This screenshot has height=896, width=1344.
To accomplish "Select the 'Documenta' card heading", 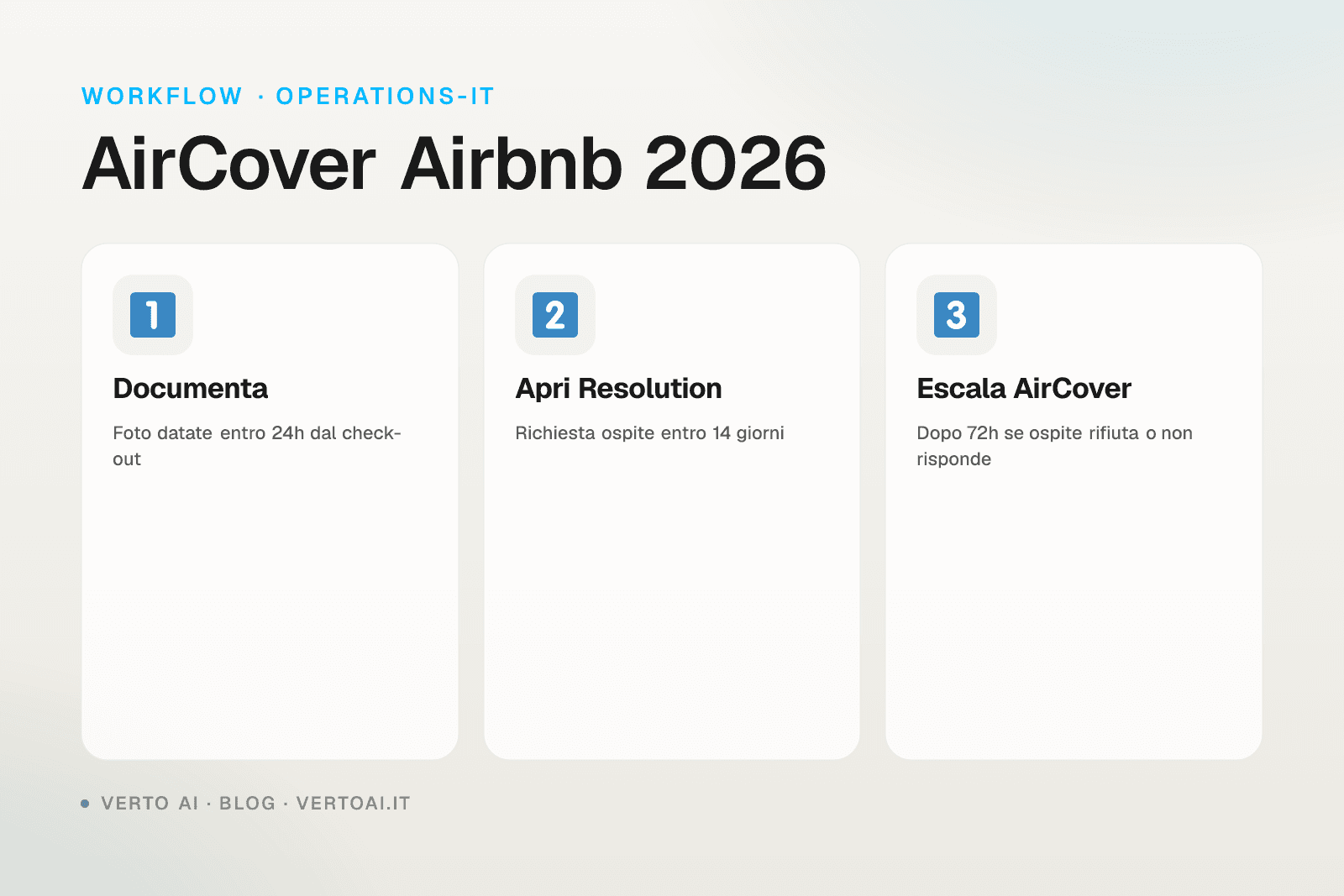I will pos(191,389).
